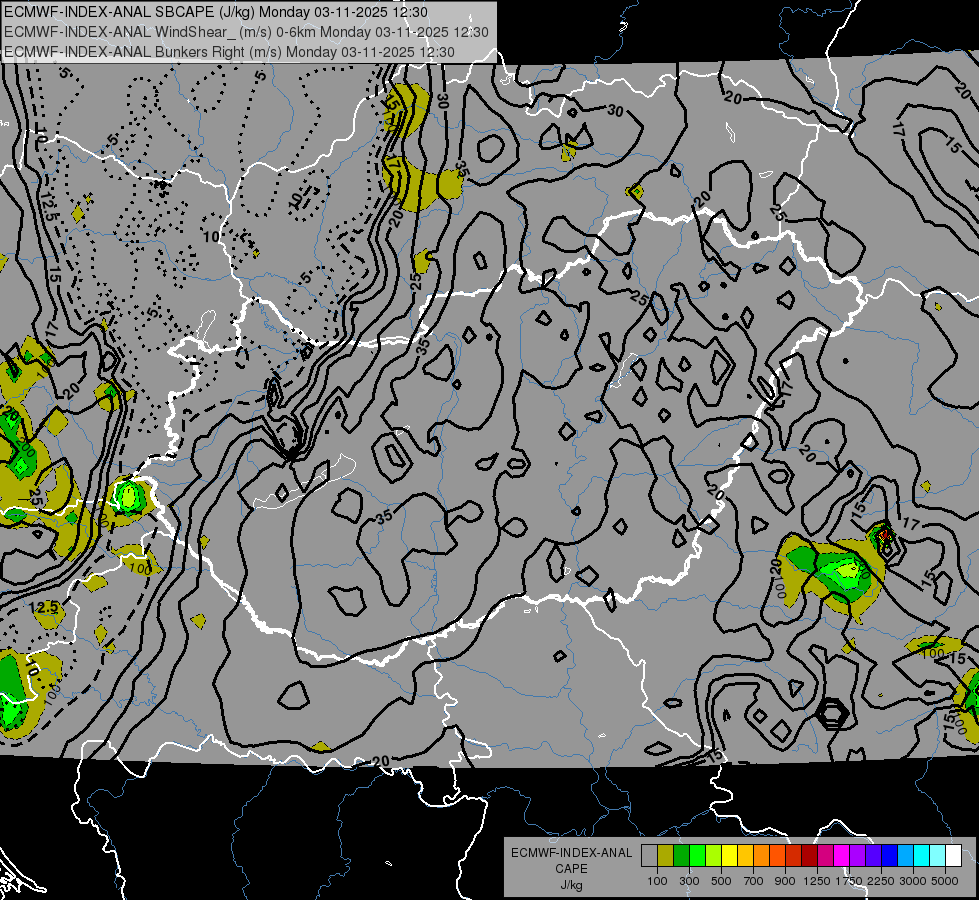The width and height of the screenshot is (979, 900).
Task: Select the dark red legend swatch
Action: (809, 856)
